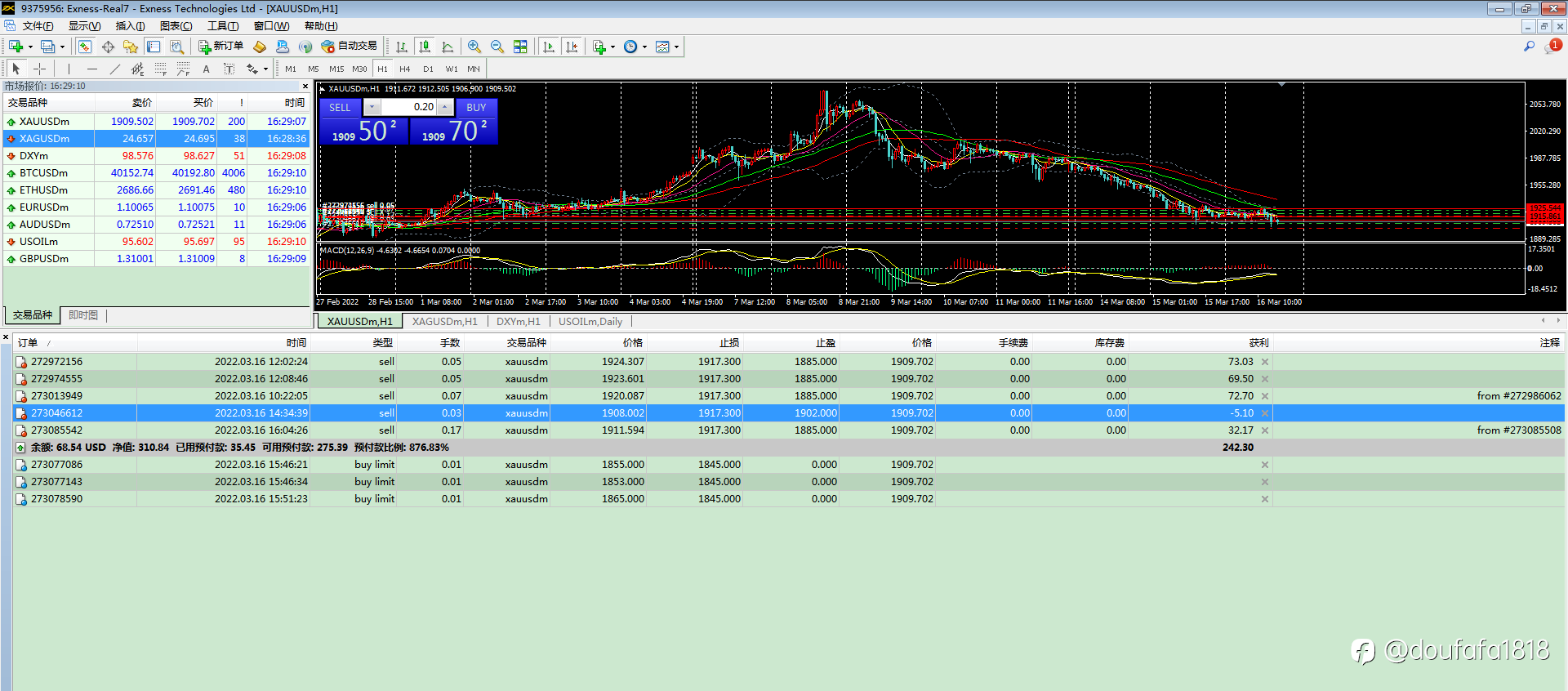Toggle the Terminal panel icon

pyautogui.click(x=154, y=47)
